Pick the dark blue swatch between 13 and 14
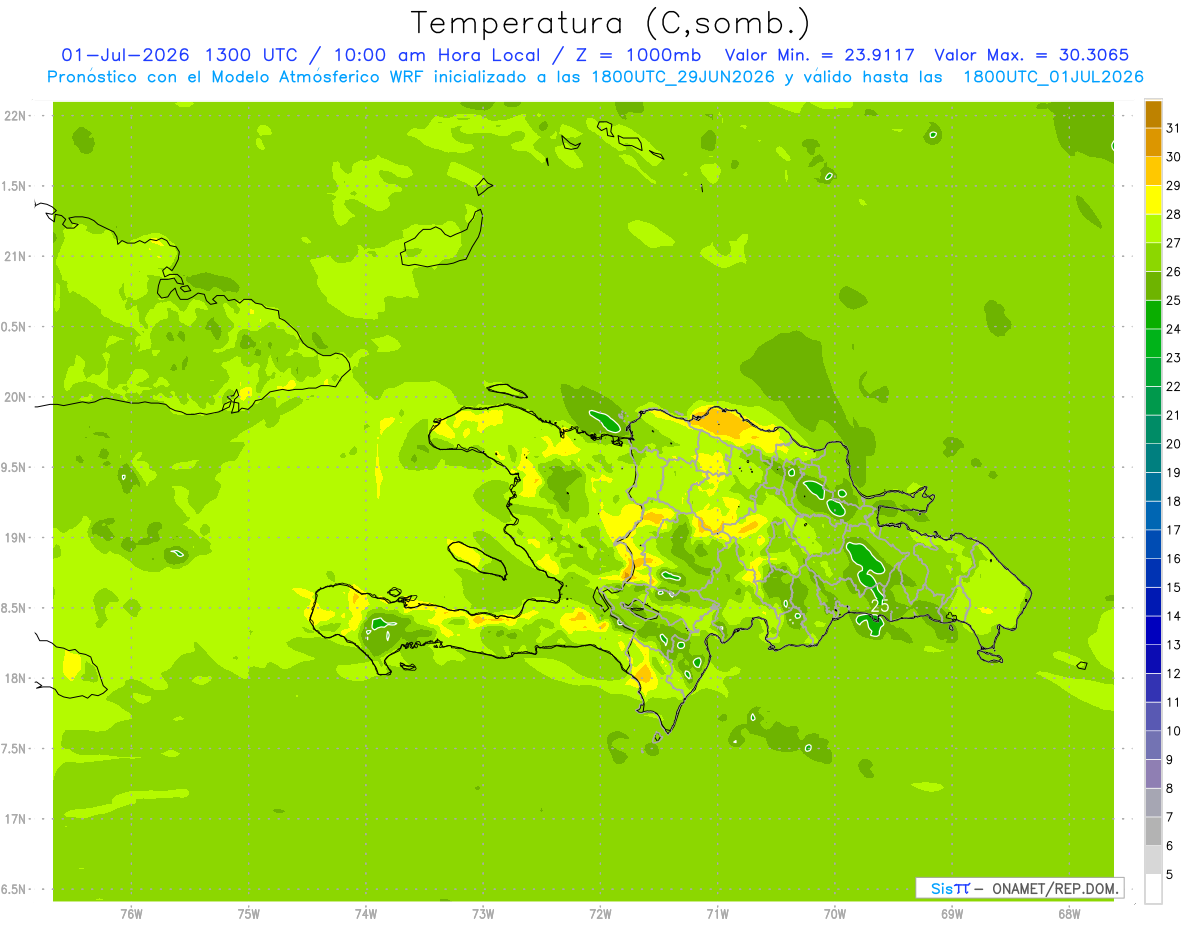1200x927 pixels. [1153, 631]
